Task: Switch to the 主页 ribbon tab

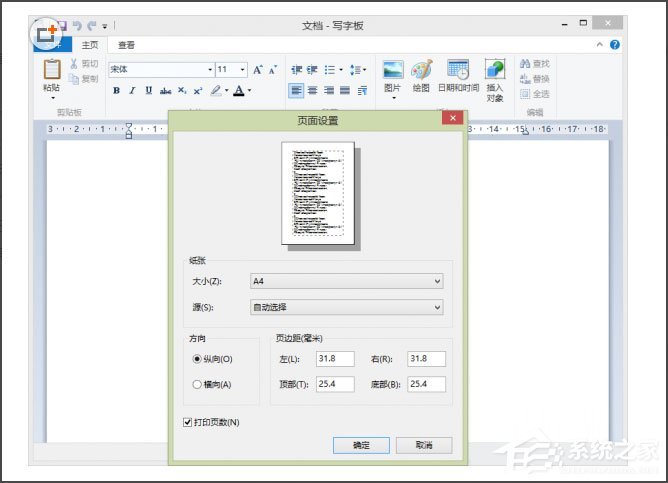Action: point(89,45)
